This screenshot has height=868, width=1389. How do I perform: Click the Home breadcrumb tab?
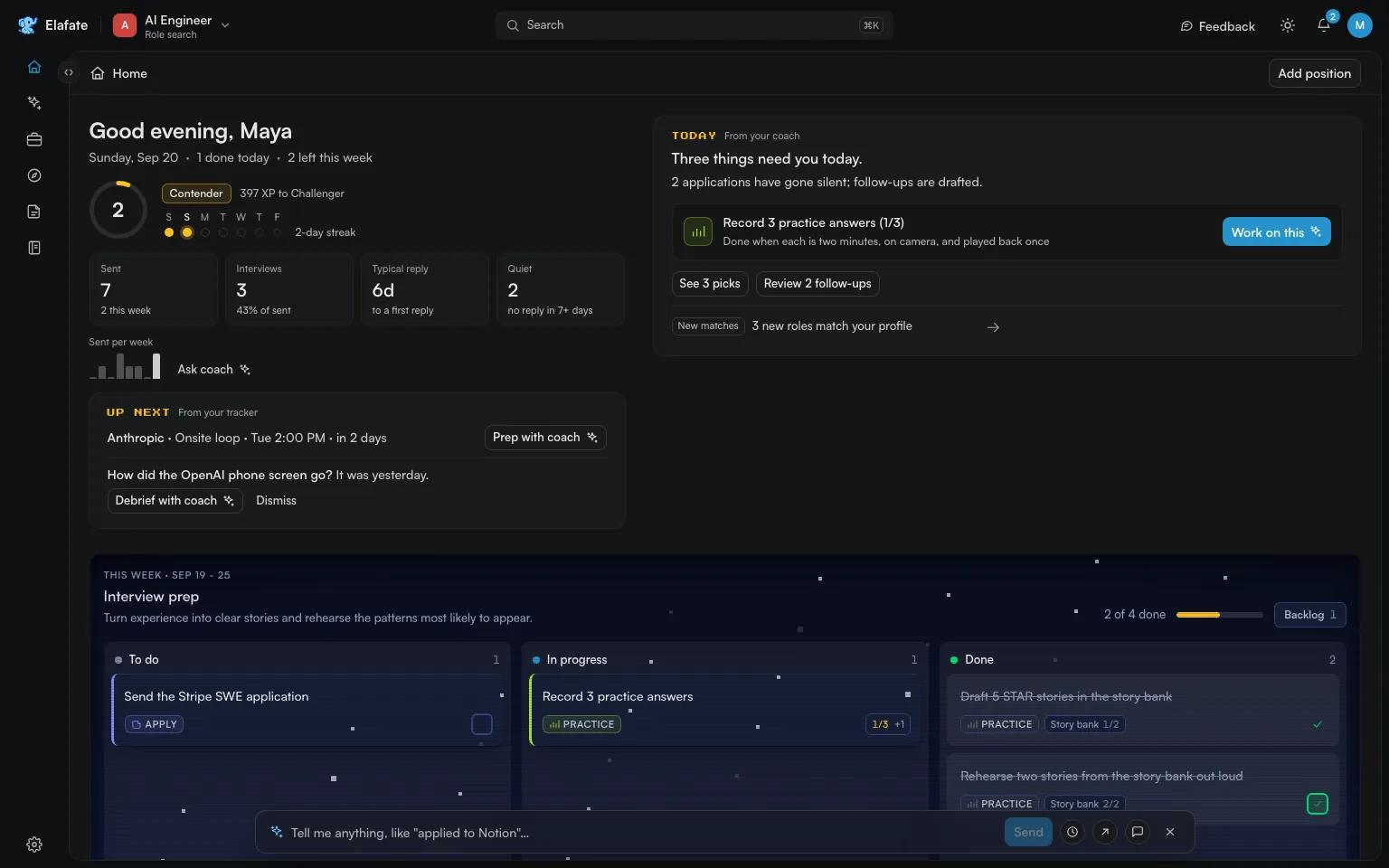(119, 73)
